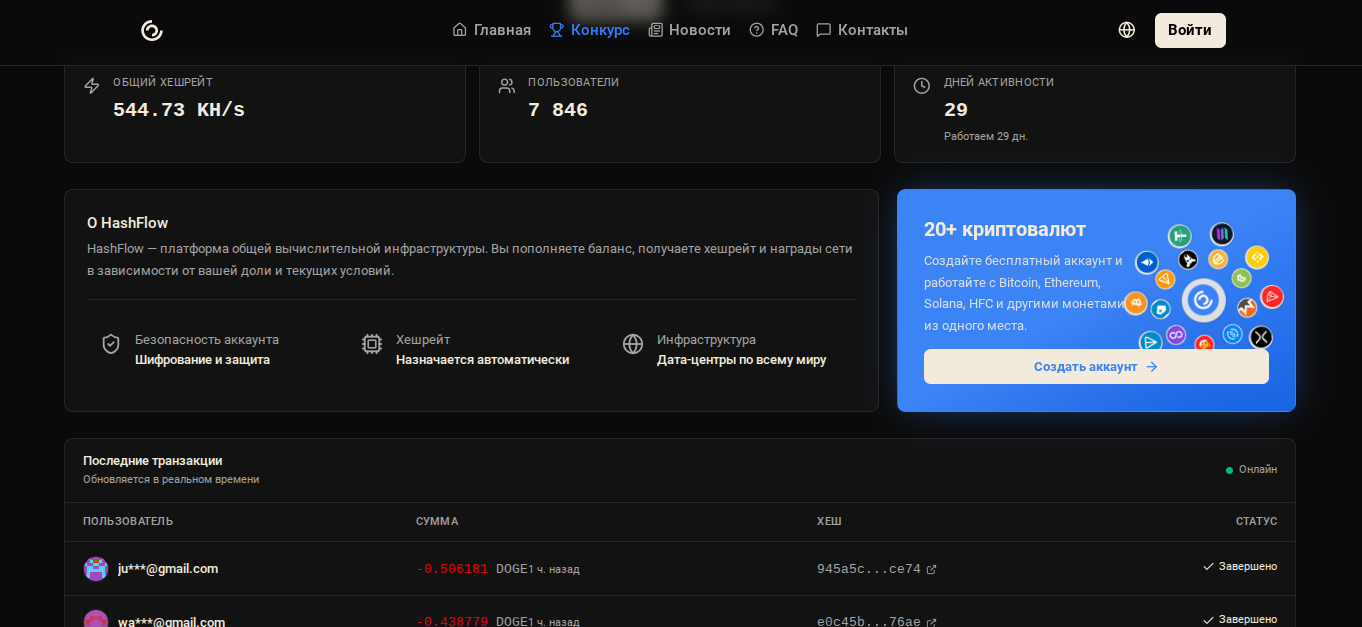1362x627 pixels.
Task: Click the trophy icon beside Конкурс
Action: (x=557, y=30)
